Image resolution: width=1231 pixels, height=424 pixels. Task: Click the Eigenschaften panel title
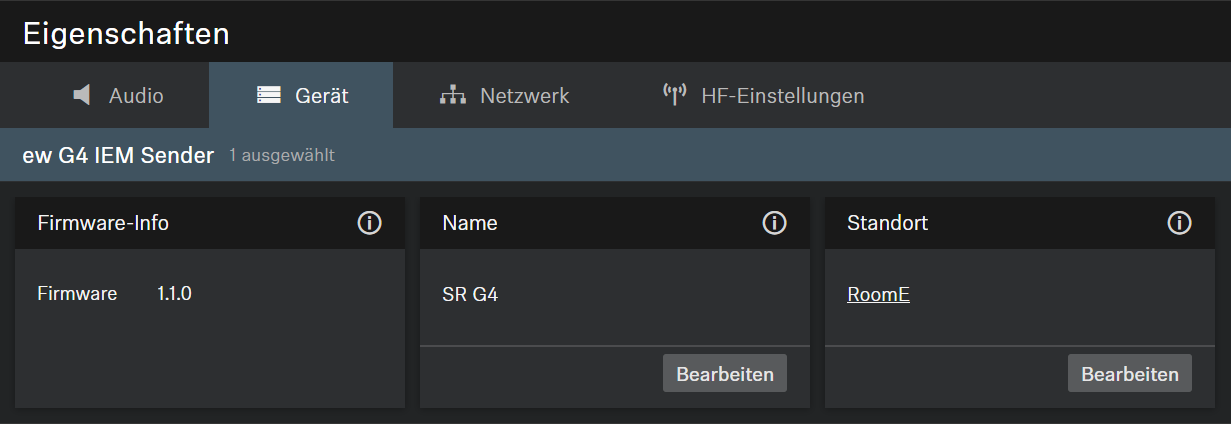(x=126, y=33)
